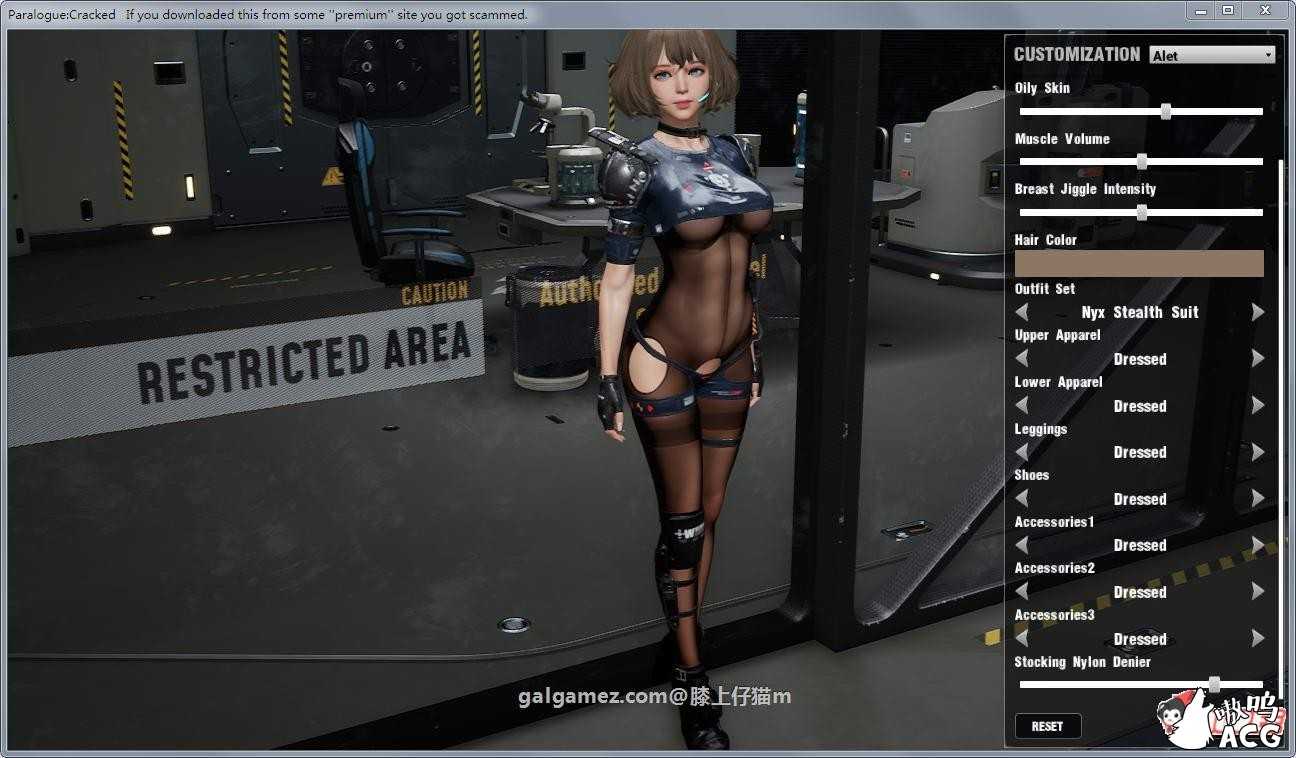Select previous Outfit Set with left arrow

click(1022, 312)
